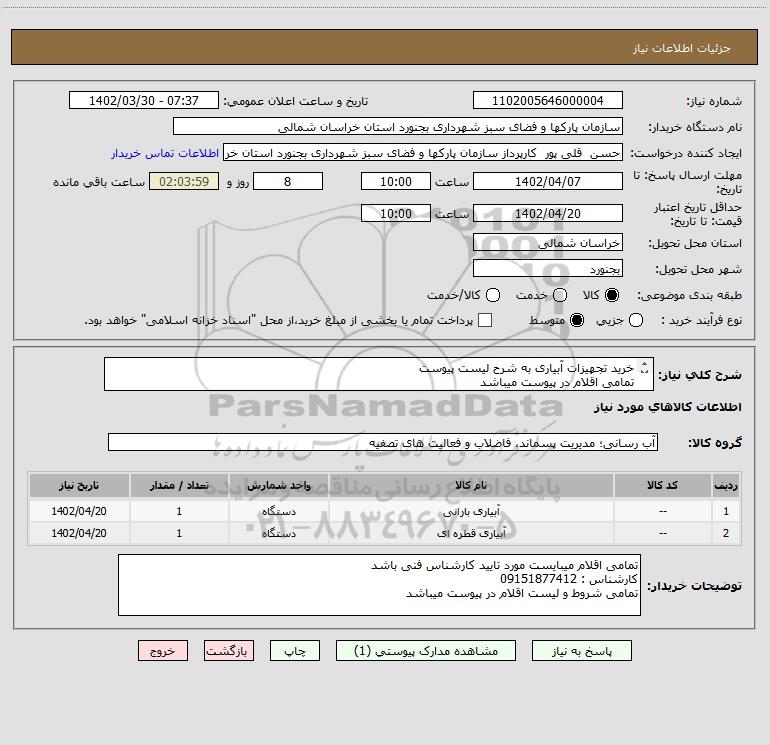
Task: Click the اطلاعات کالاهای مورد نیاز heading
Action: tap(667, 407)
